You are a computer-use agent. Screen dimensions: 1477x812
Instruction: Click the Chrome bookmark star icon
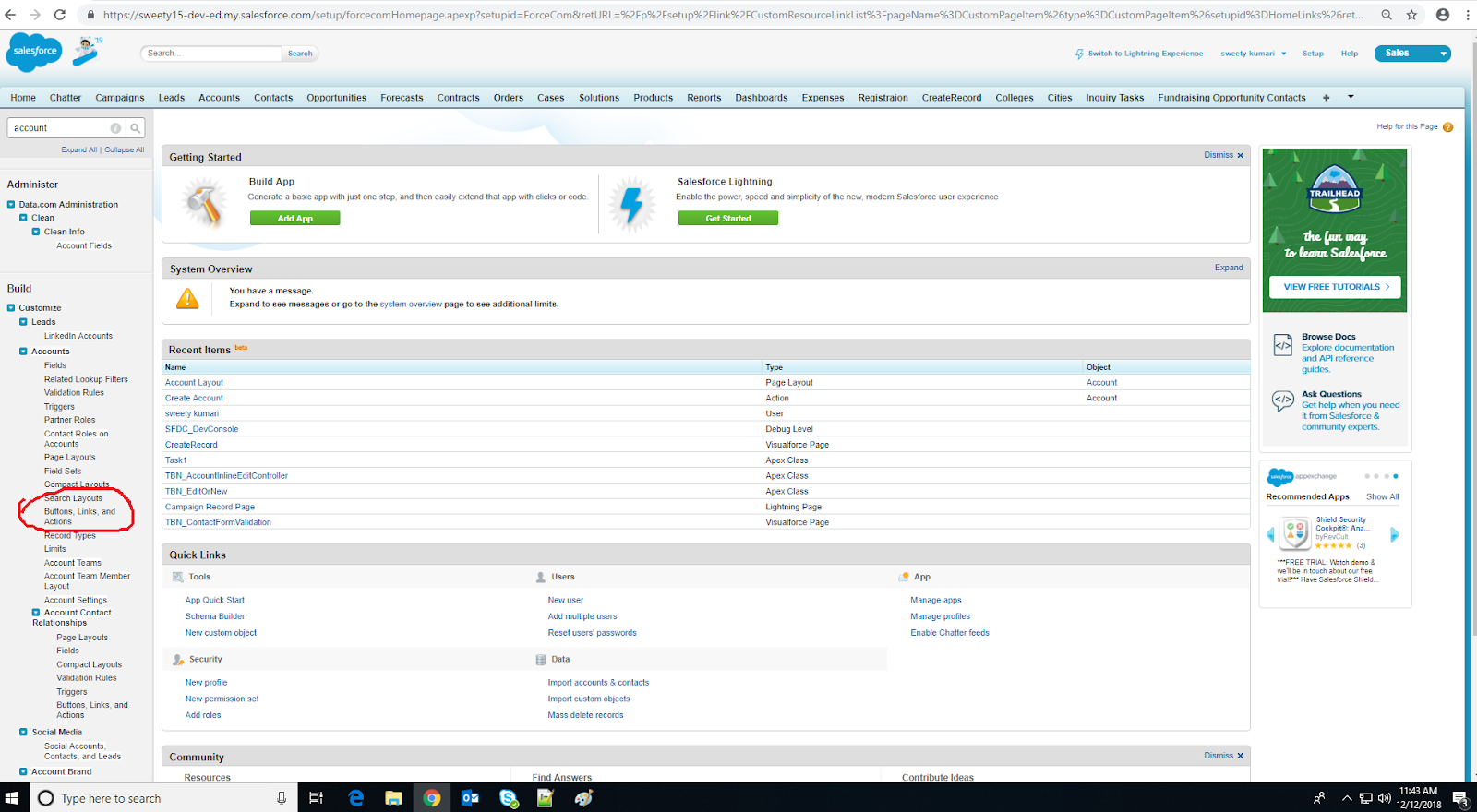pos(1411,15)
